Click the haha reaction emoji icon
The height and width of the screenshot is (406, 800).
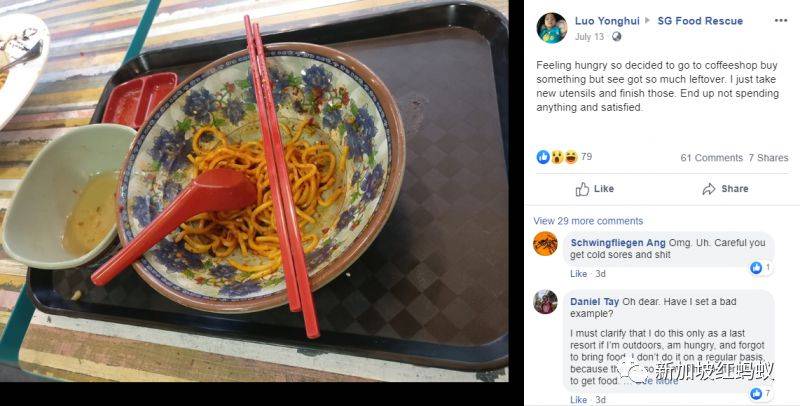[570, 157]
